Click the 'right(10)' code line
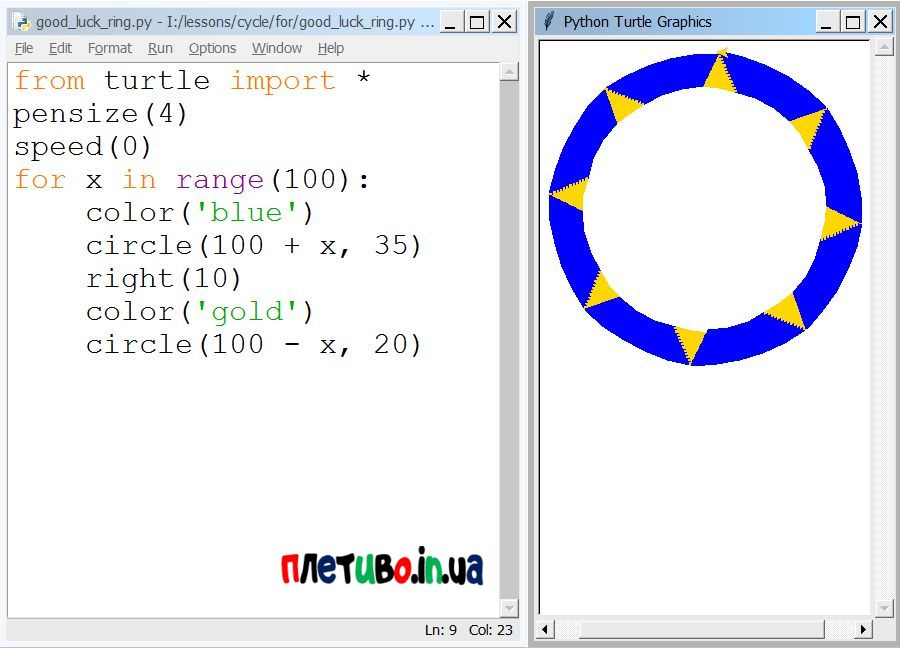 (x=164, y=279)
